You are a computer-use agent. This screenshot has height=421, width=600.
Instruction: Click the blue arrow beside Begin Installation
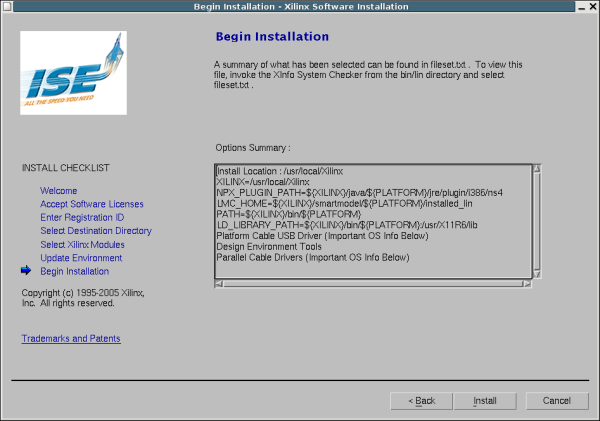[26, 271]
